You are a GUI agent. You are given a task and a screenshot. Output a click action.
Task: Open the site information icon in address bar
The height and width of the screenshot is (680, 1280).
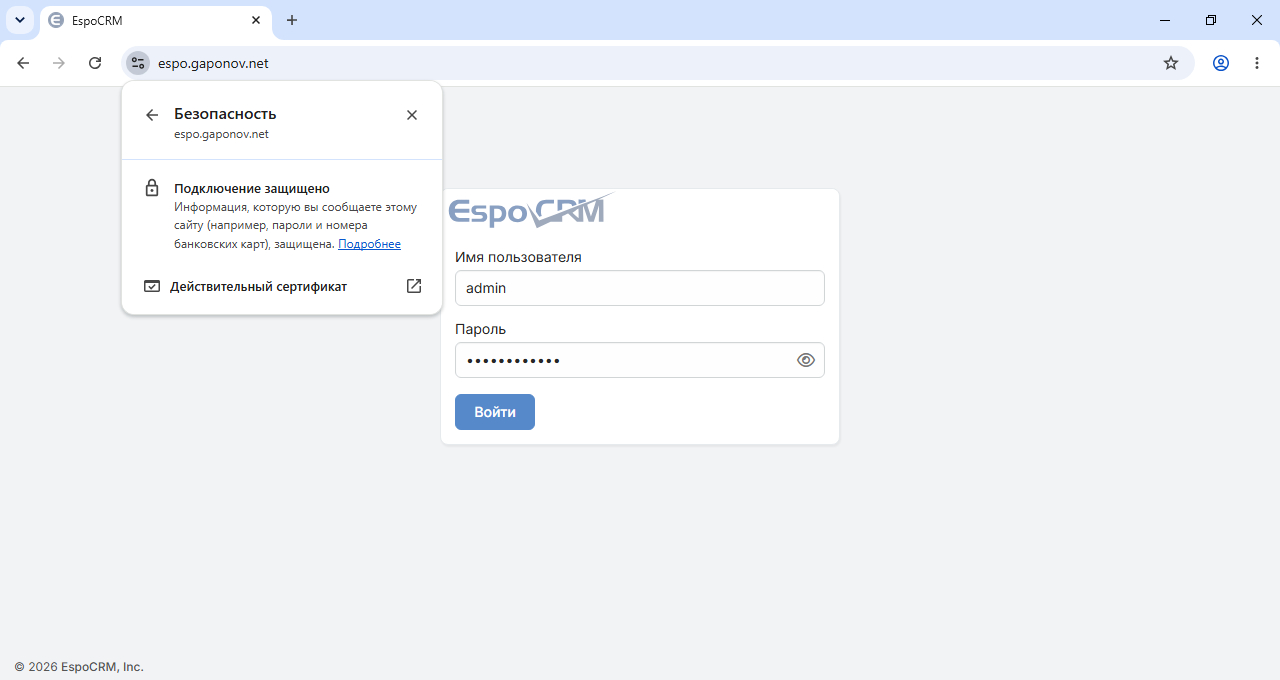click(x=138, y=63)
